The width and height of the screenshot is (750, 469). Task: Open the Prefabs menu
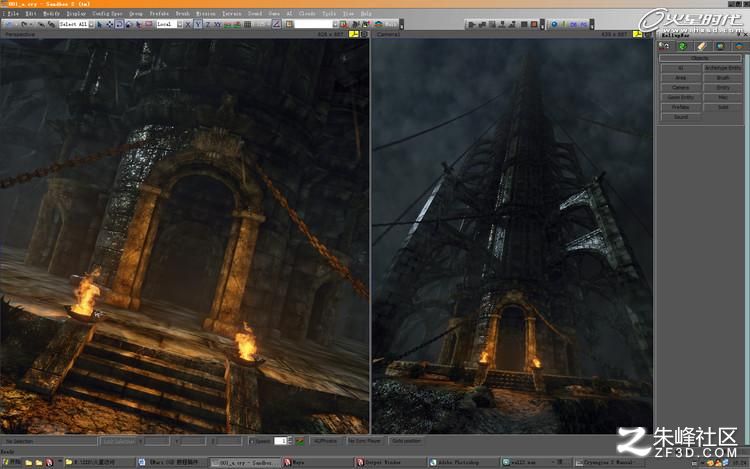coord(159,13)
